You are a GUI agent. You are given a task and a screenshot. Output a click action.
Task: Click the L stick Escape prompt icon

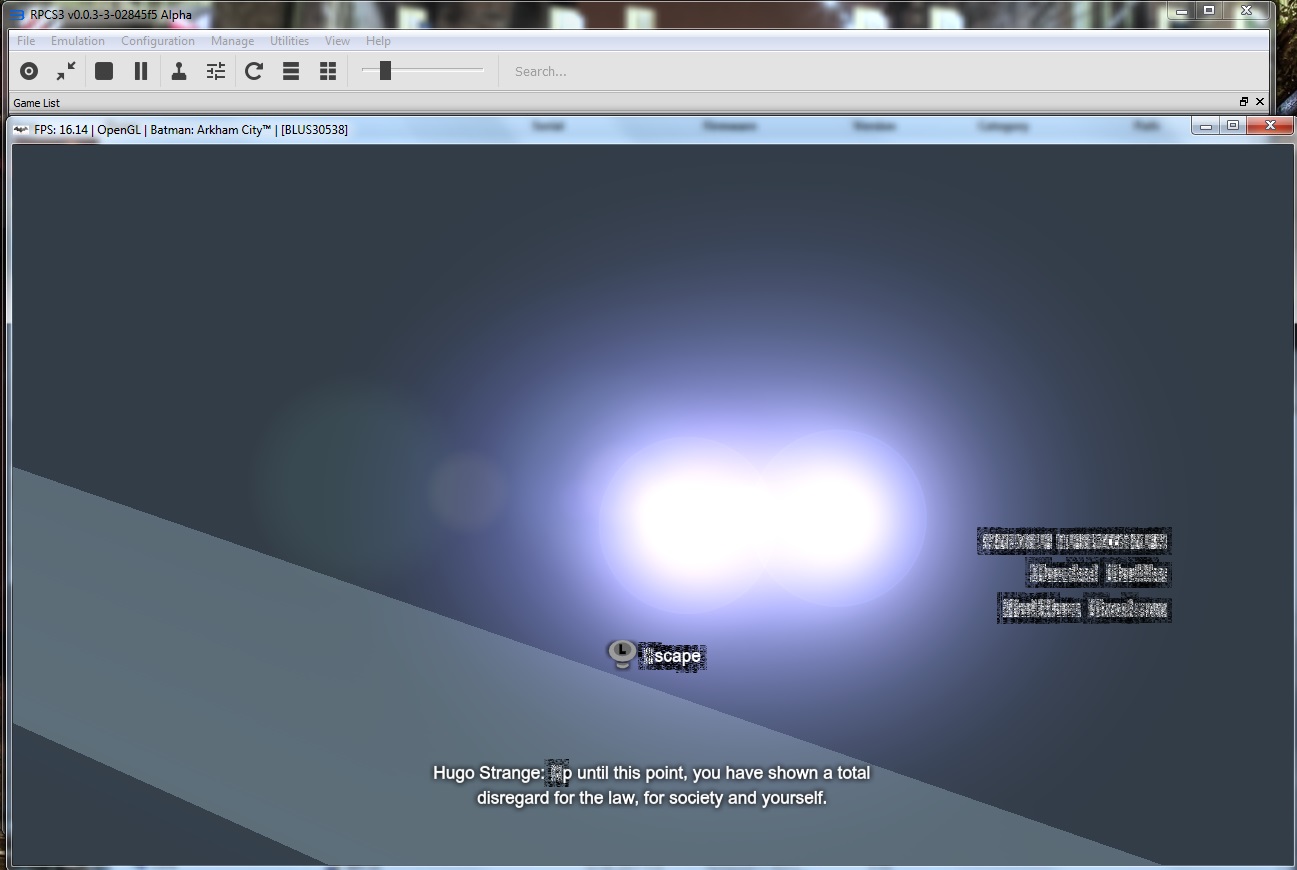point(621,654)
